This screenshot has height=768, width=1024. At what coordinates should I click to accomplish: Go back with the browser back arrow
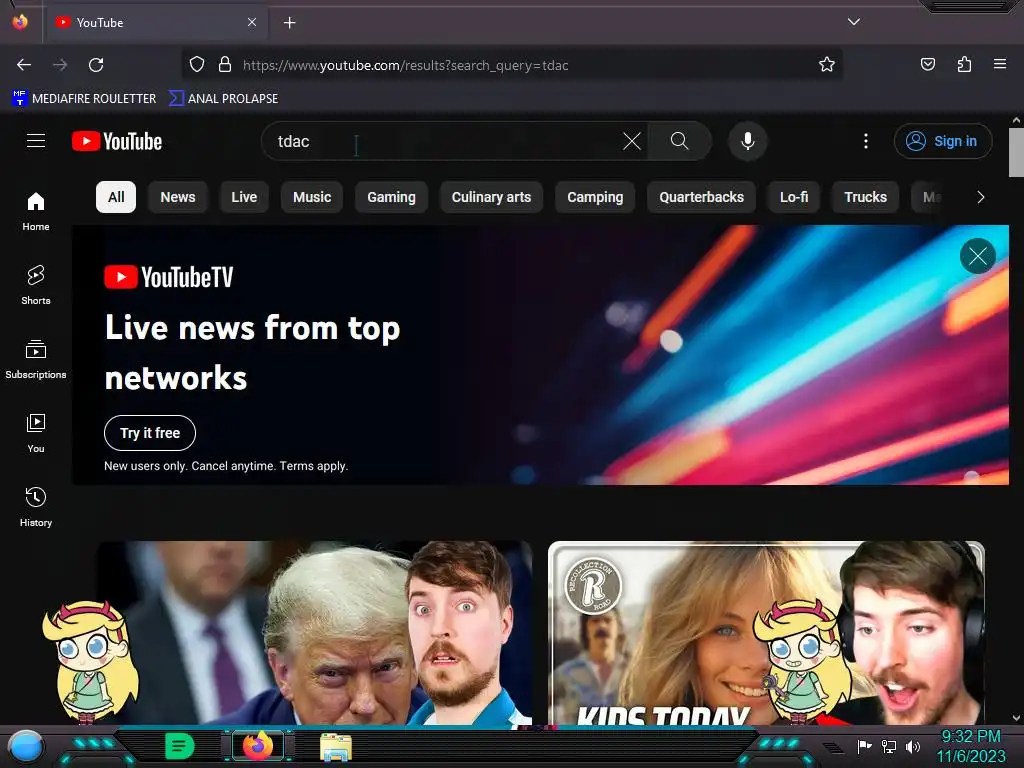click(24, 65)
